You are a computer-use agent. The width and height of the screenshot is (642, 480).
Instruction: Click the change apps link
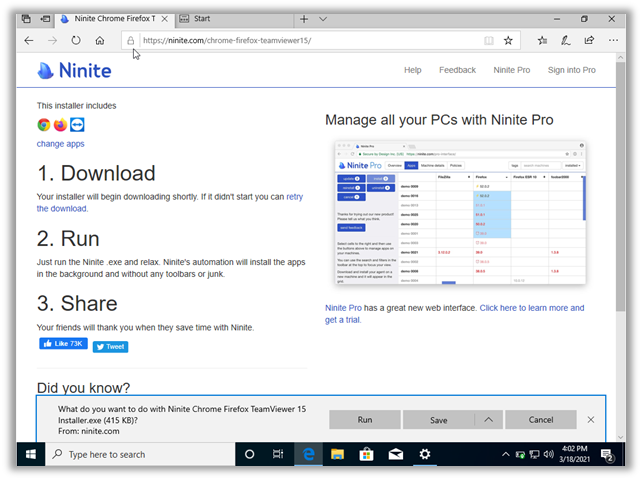coord(61,144)
